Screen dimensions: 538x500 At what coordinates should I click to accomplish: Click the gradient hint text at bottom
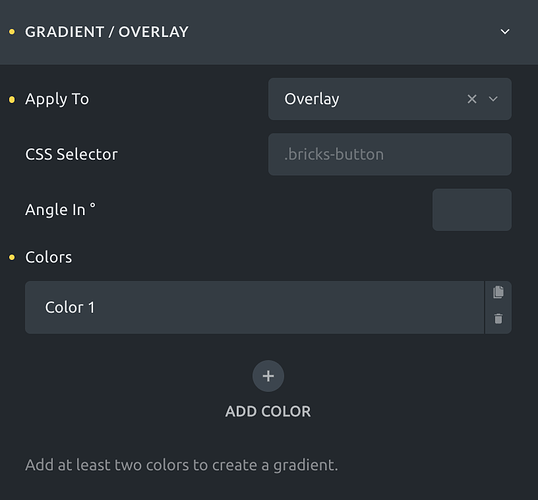(x=182, y=465)
